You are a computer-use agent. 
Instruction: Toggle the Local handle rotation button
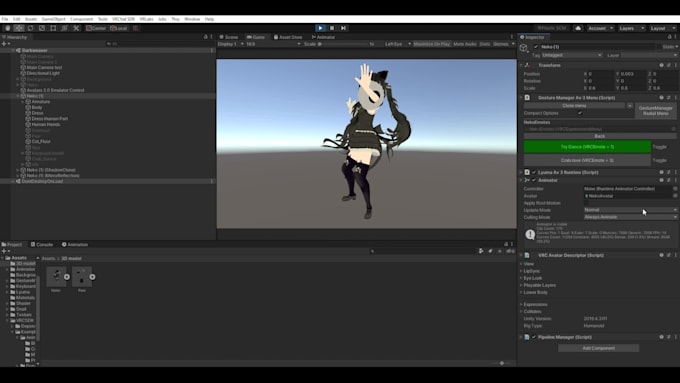click(118, 28)
